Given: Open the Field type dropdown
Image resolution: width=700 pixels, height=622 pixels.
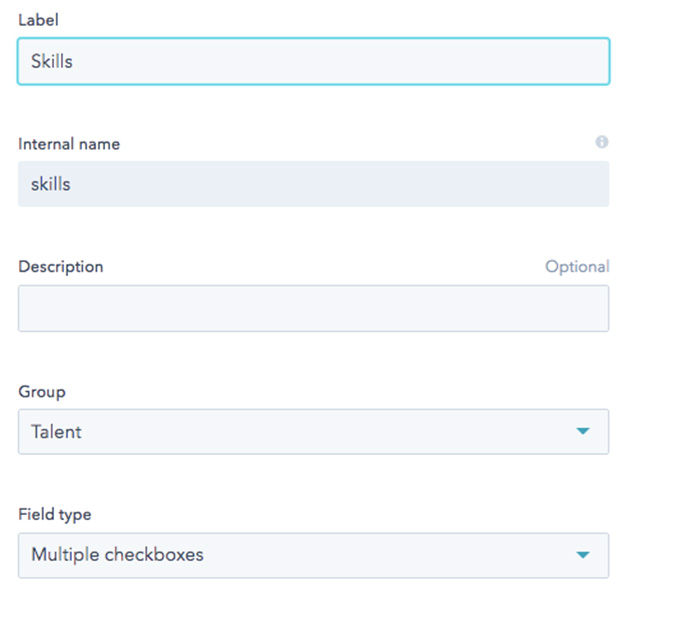Looking at the screenshot, I should tap(313, 555).
